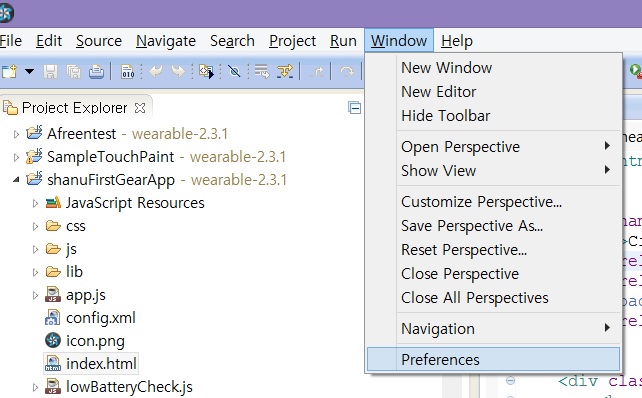Screen dimensions: 642x398
Task: Select the lib folder row
Action: coord(64,272)
